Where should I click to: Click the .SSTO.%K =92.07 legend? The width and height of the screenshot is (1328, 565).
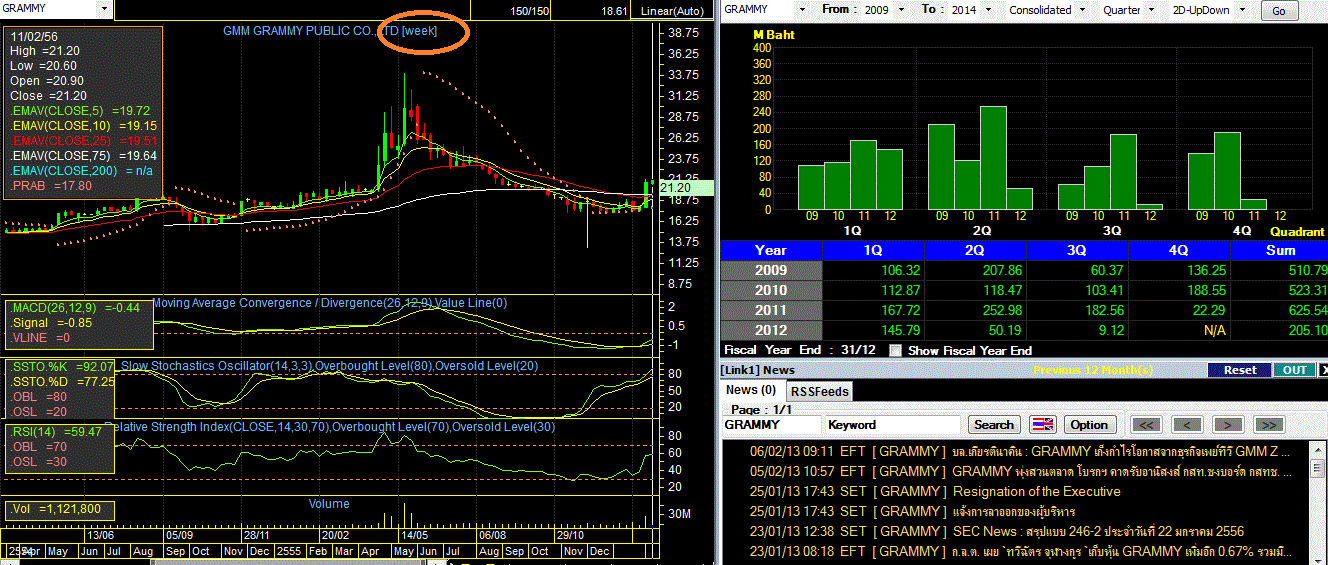(62, 367)
